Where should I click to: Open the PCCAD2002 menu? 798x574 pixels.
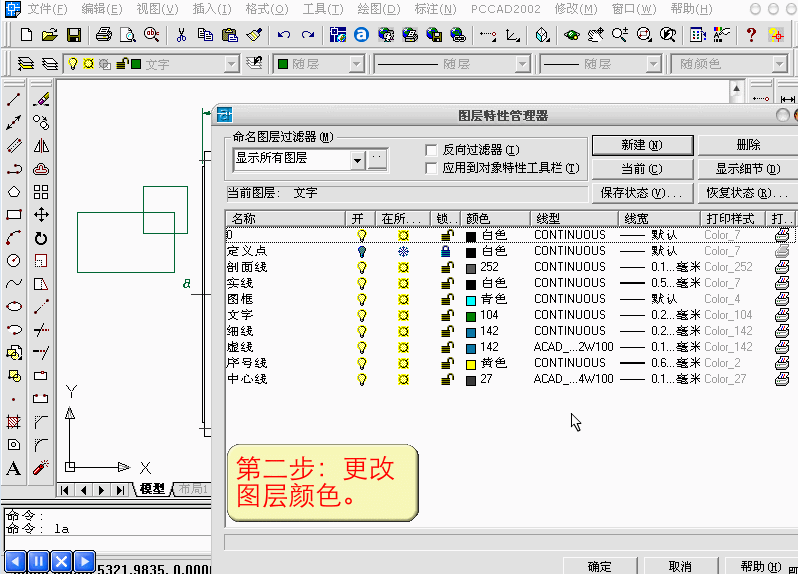(x=506, y=9)
